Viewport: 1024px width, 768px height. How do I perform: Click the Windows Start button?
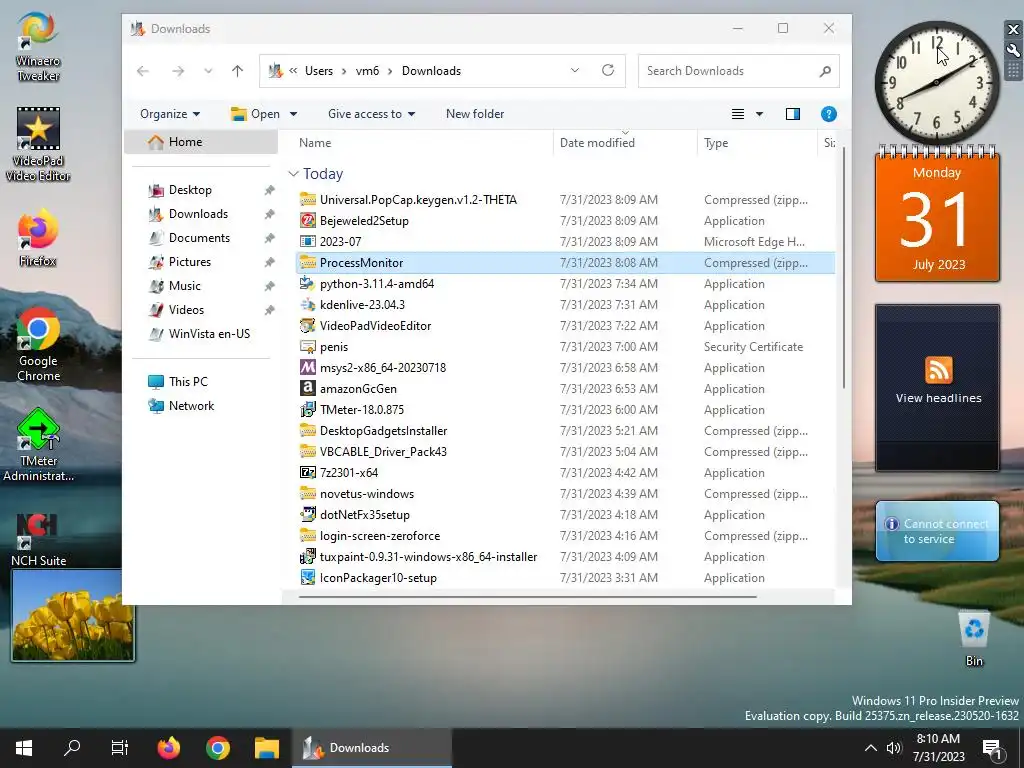coord(24,748)
